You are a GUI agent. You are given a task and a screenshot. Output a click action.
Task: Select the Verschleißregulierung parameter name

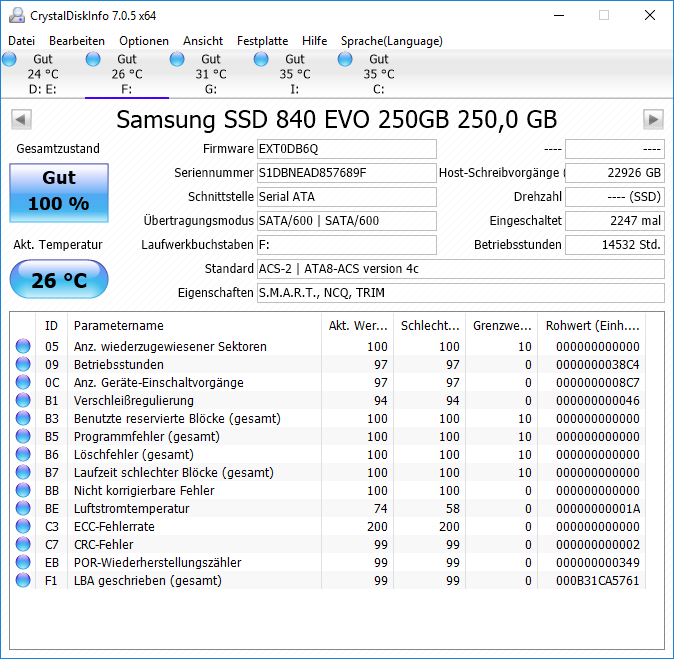click(134, 400)
